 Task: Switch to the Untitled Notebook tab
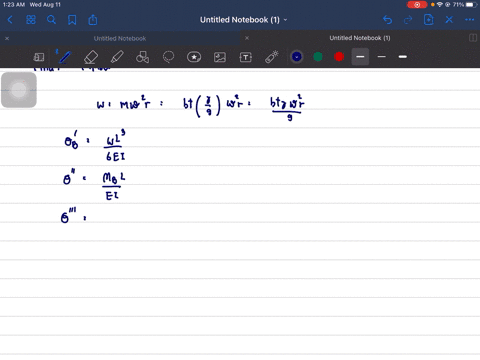pyautogui.click(x=120, y=38)
